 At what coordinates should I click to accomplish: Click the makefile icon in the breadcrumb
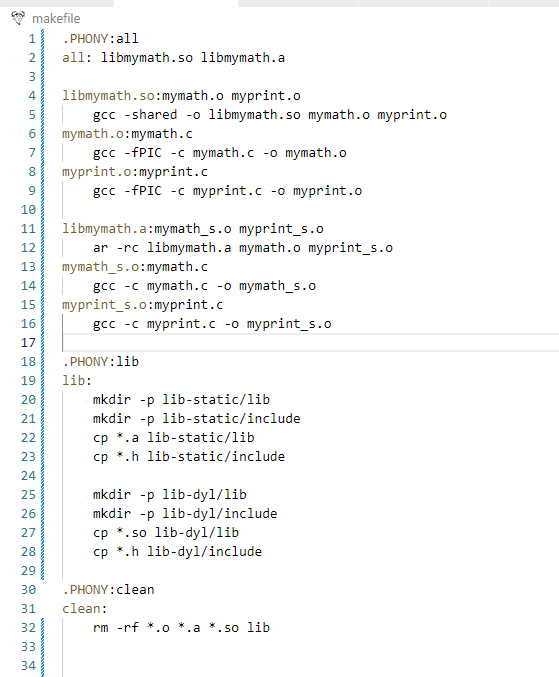(x=18, y=19)
